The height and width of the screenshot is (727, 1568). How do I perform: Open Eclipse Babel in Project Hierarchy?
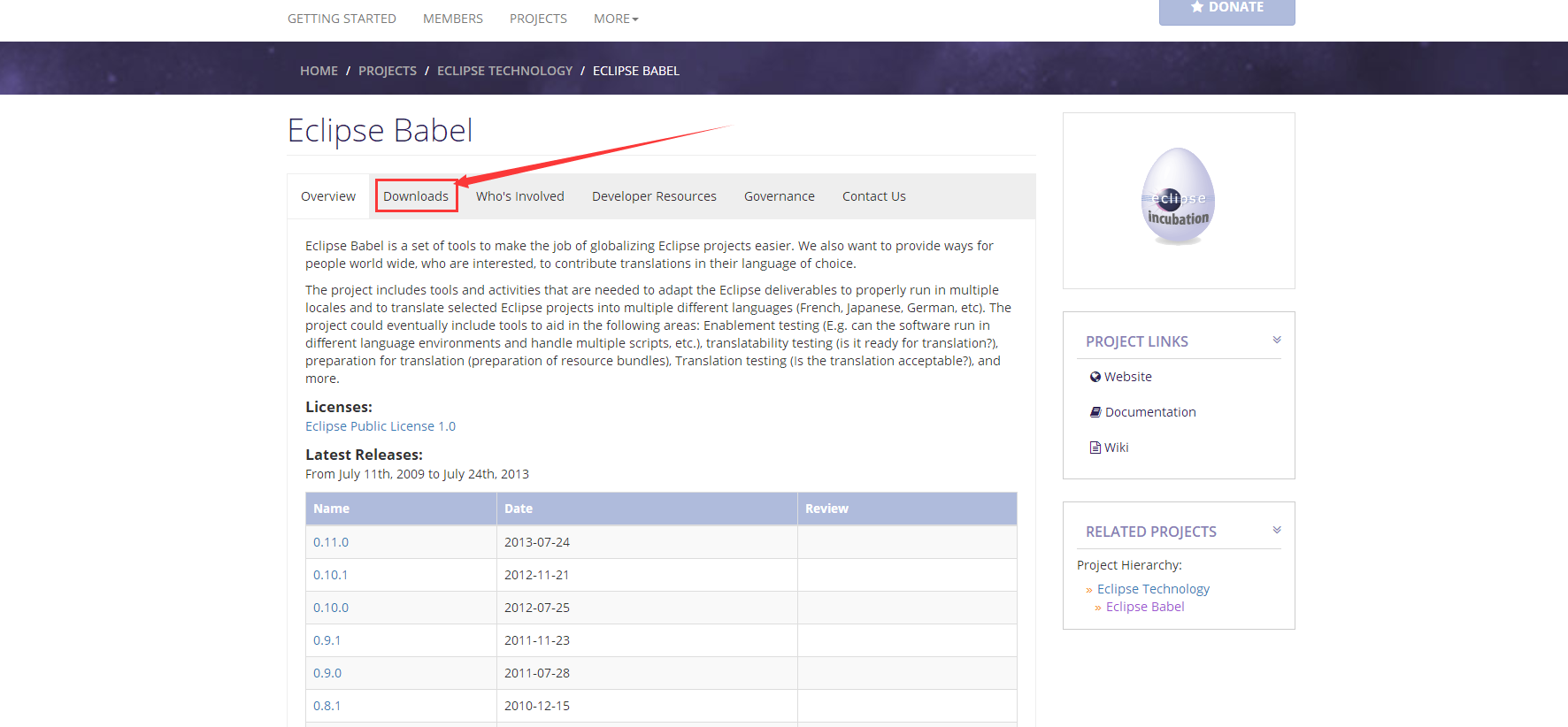click(1145, 607)
